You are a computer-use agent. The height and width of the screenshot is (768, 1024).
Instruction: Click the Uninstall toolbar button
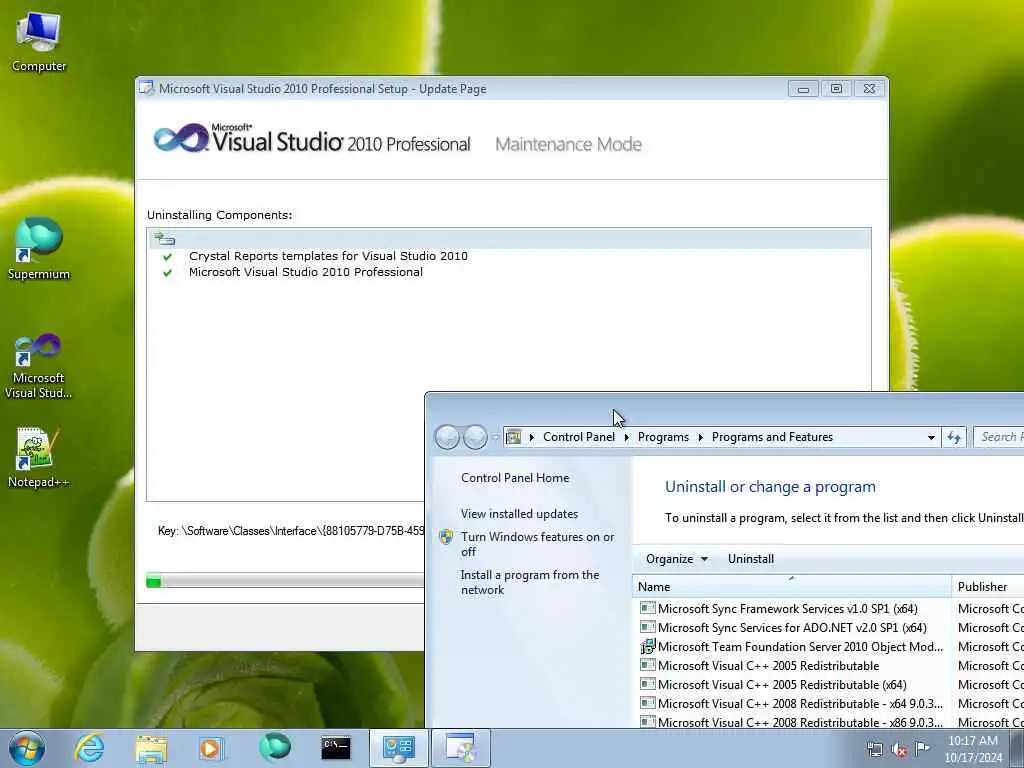coord(750,559)
